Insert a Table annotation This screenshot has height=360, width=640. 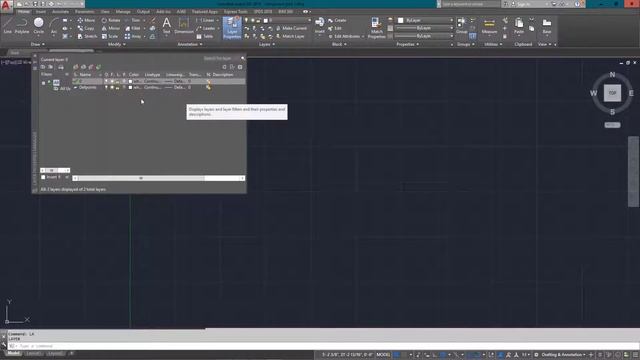click(204, 36)
